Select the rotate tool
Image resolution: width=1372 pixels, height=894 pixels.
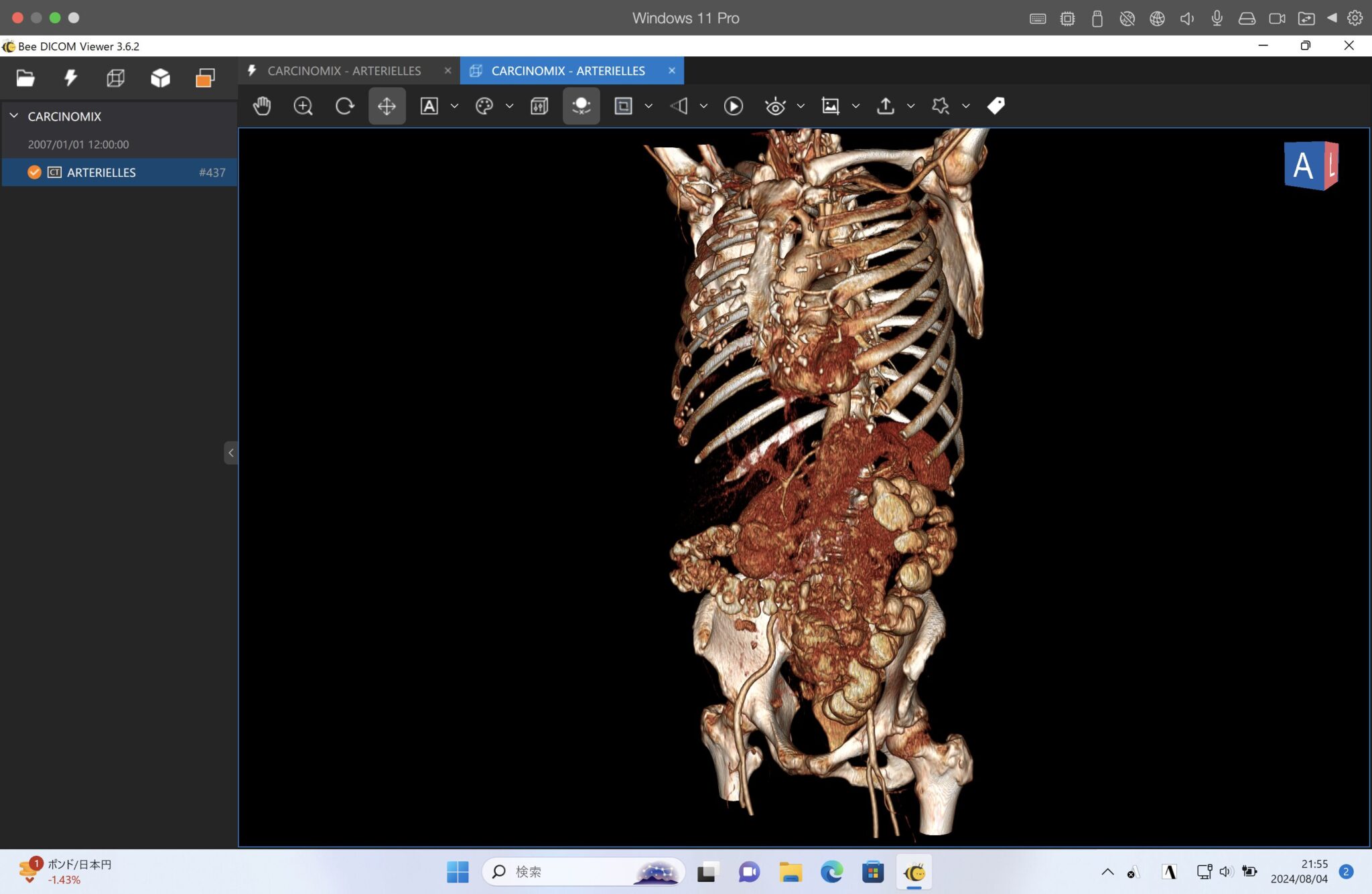click(344, 106)
